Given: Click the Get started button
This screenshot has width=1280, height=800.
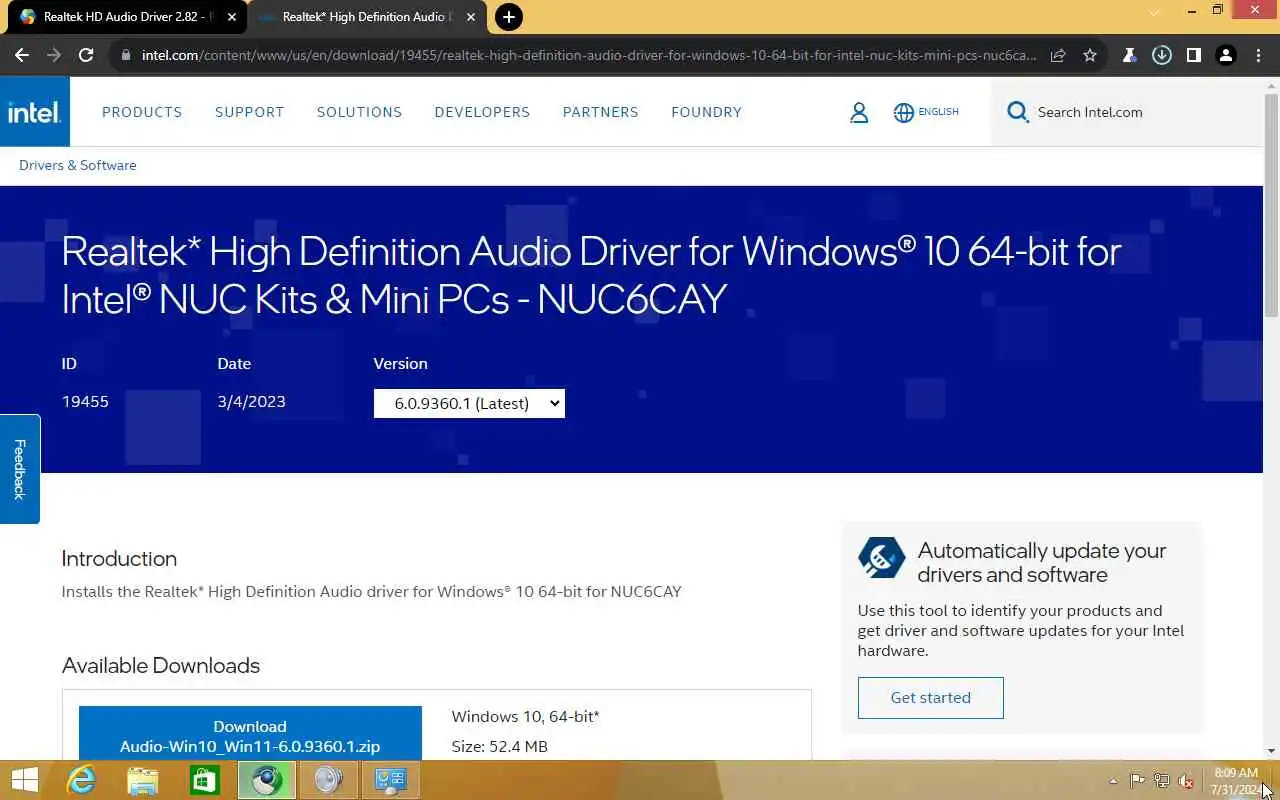Looking at the screenshot, I should tap(930, 697).
